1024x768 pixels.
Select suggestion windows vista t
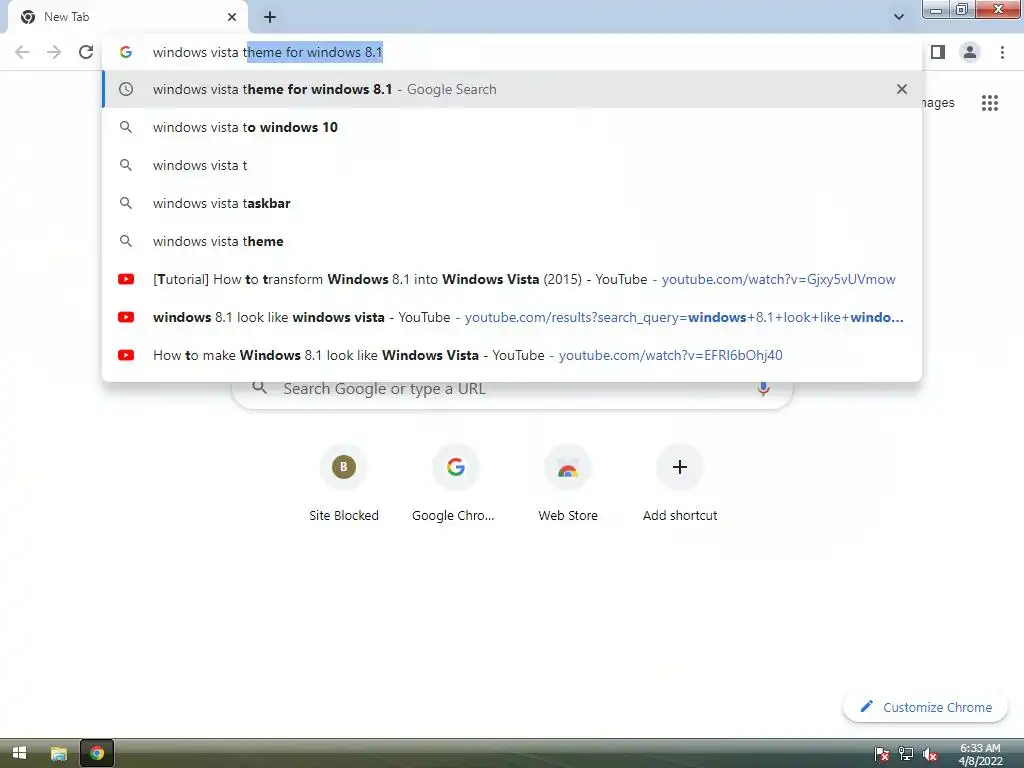tap(512, 165)
